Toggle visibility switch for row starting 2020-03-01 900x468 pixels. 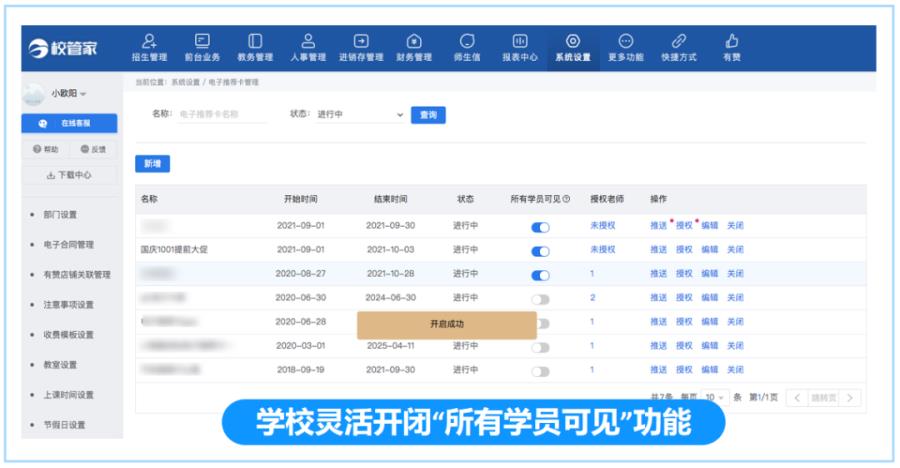pos(540,347)
